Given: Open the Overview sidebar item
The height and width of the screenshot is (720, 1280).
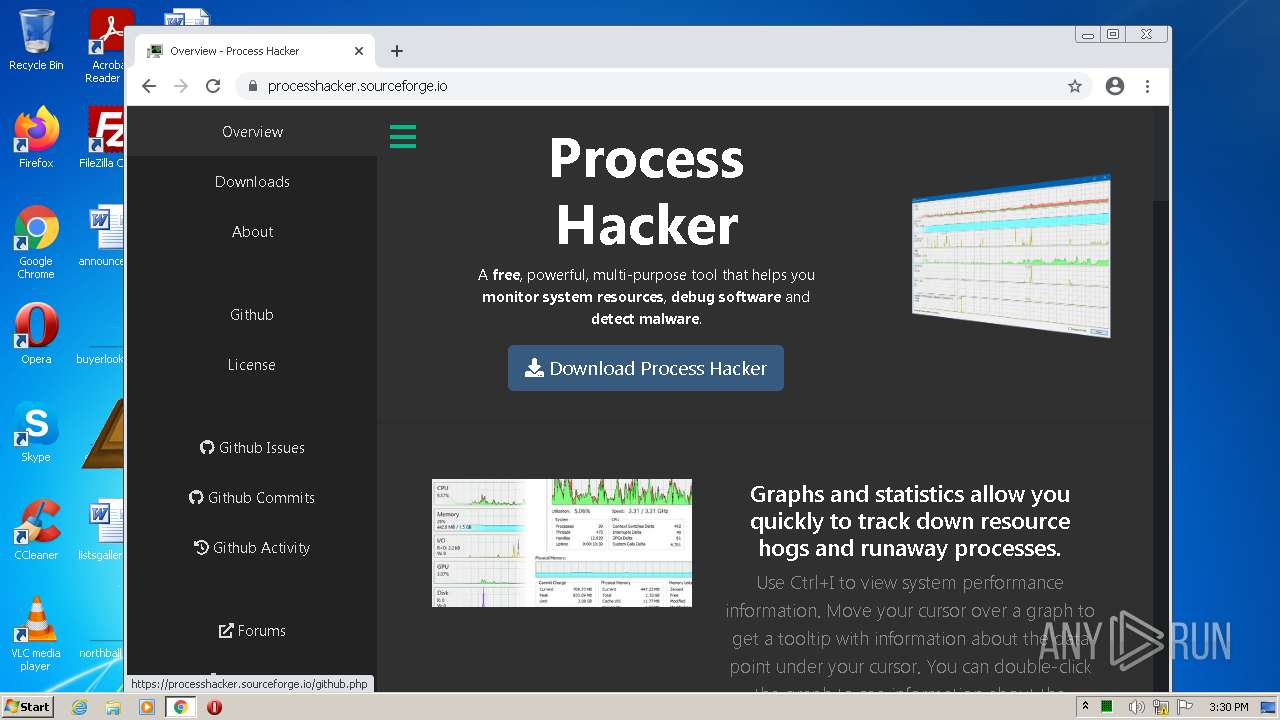Looking at the screenshot, I should click(x=252, y=132).
